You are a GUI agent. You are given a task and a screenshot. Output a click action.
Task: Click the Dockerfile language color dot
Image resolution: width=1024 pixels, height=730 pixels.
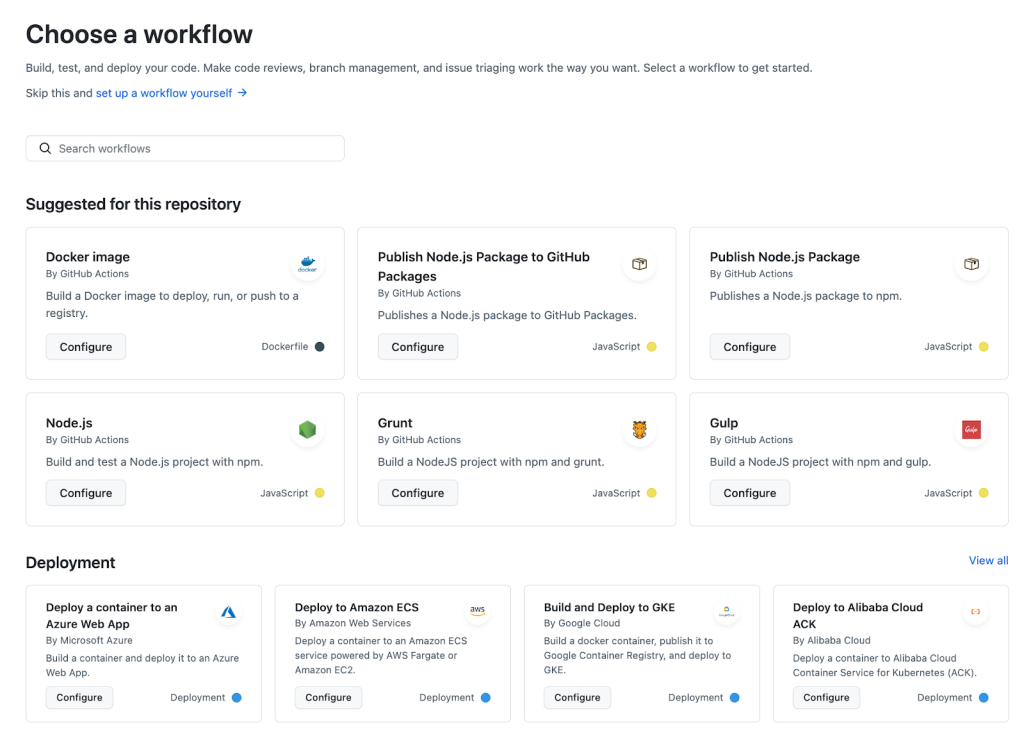(319, 347)
